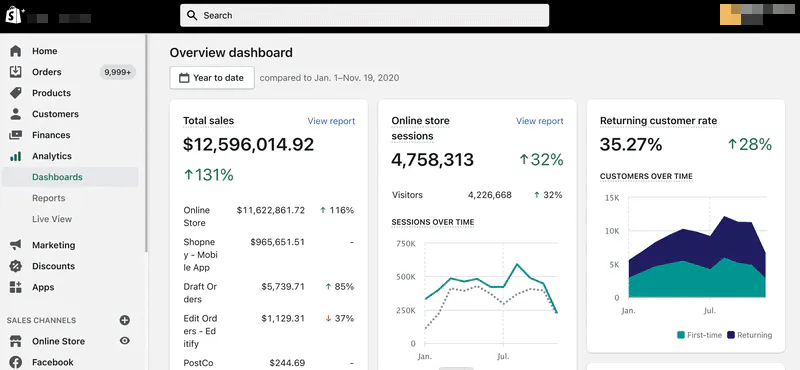Click the magnifier icon in search bar
This screenshot has width=800, height=370.
192,15
